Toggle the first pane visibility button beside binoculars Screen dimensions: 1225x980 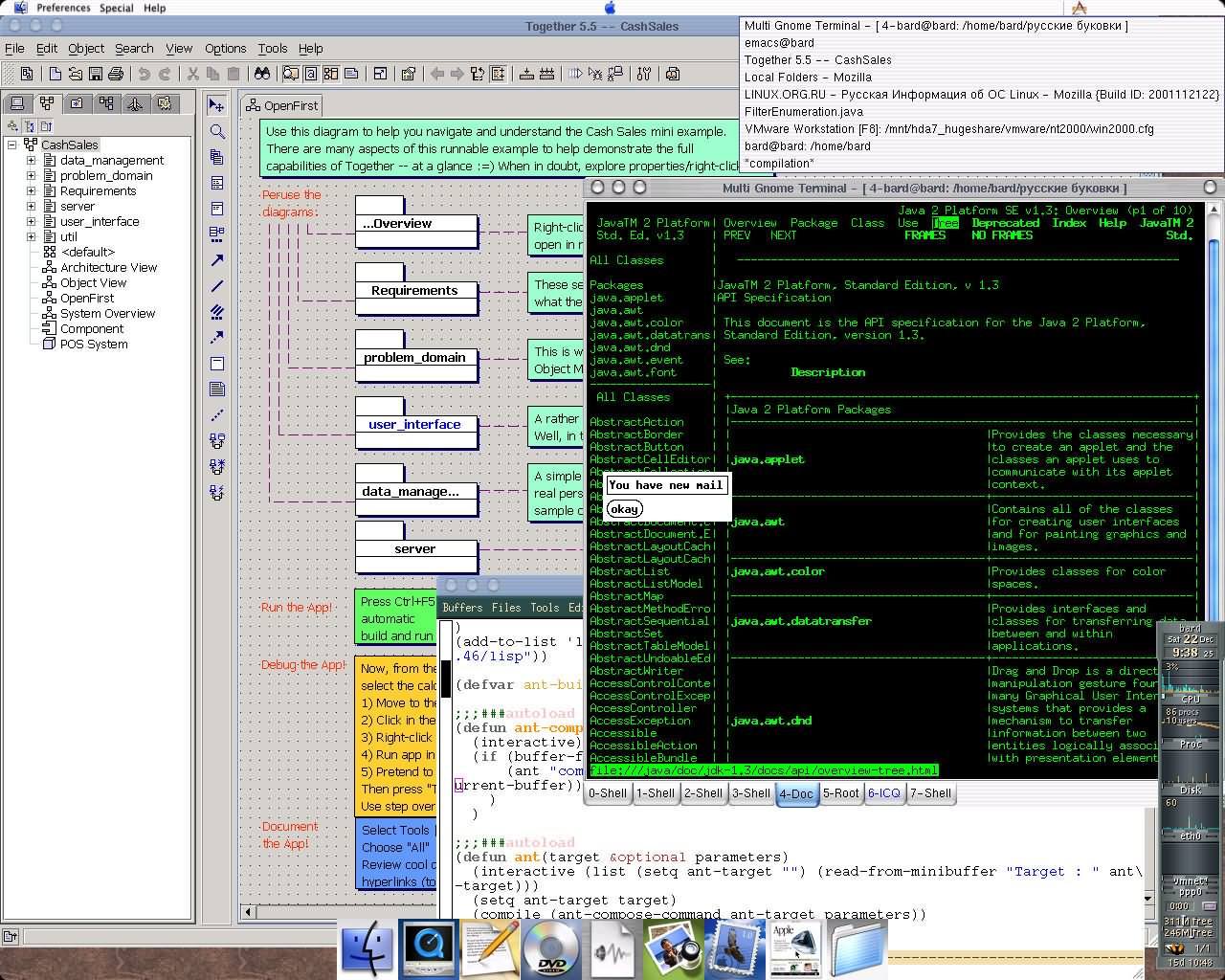pyautogui.click(x=291, y=74)
